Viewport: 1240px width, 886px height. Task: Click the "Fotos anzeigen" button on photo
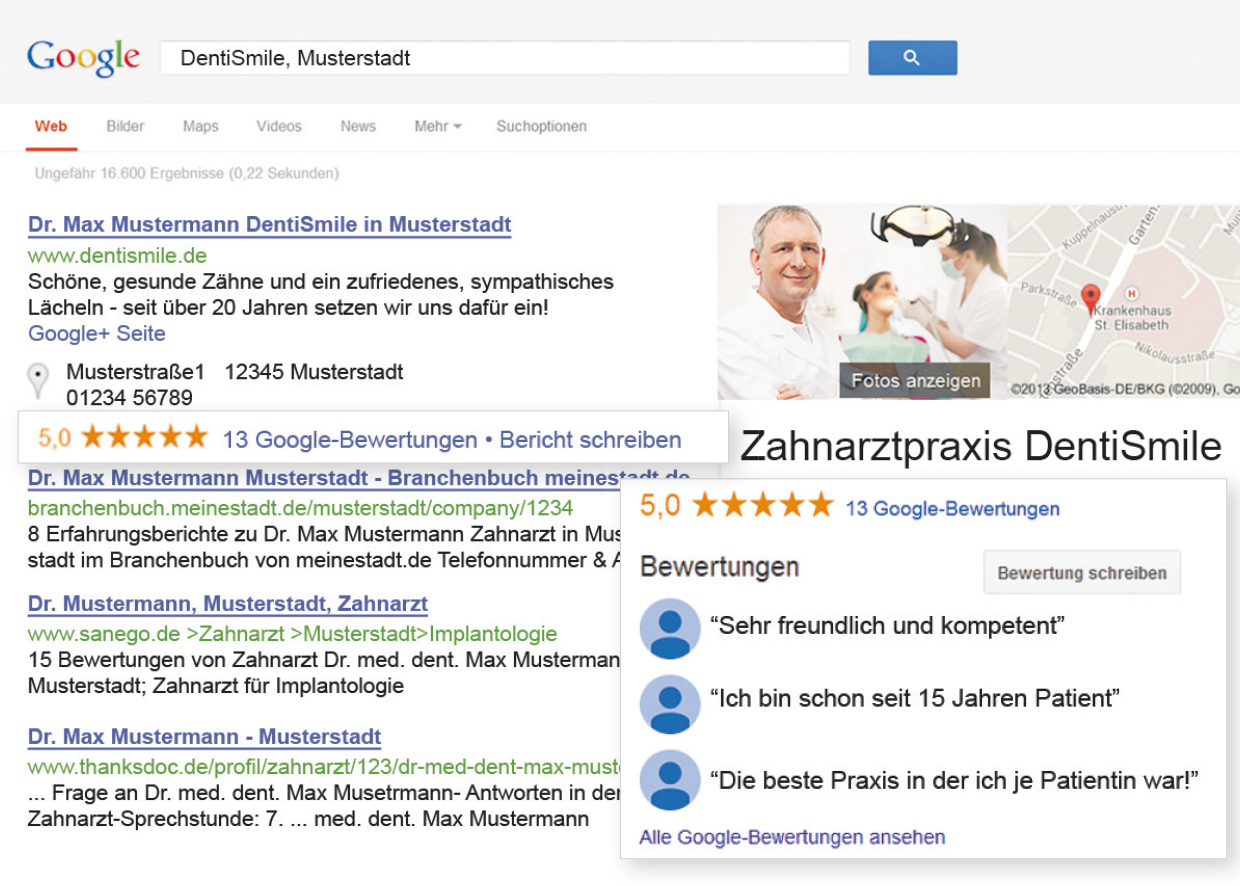point(915,381)
